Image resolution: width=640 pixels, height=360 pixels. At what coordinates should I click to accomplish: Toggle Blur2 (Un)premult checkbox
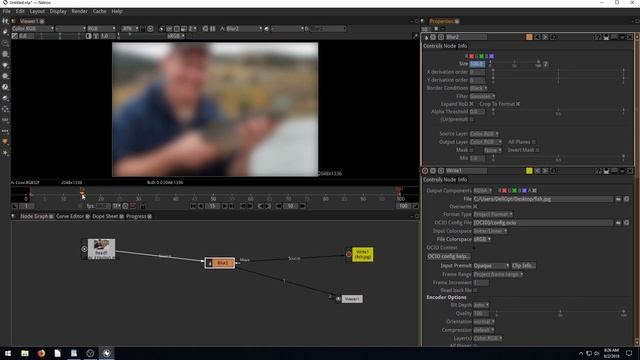472,120
